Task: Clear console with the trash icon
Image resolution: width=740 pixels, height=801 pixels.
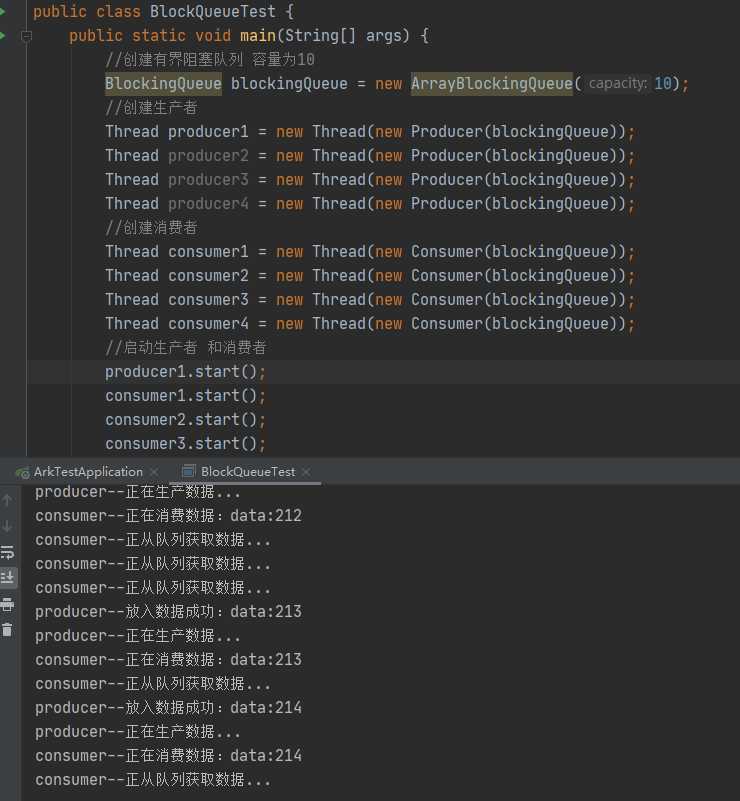Action: (8, 629)
